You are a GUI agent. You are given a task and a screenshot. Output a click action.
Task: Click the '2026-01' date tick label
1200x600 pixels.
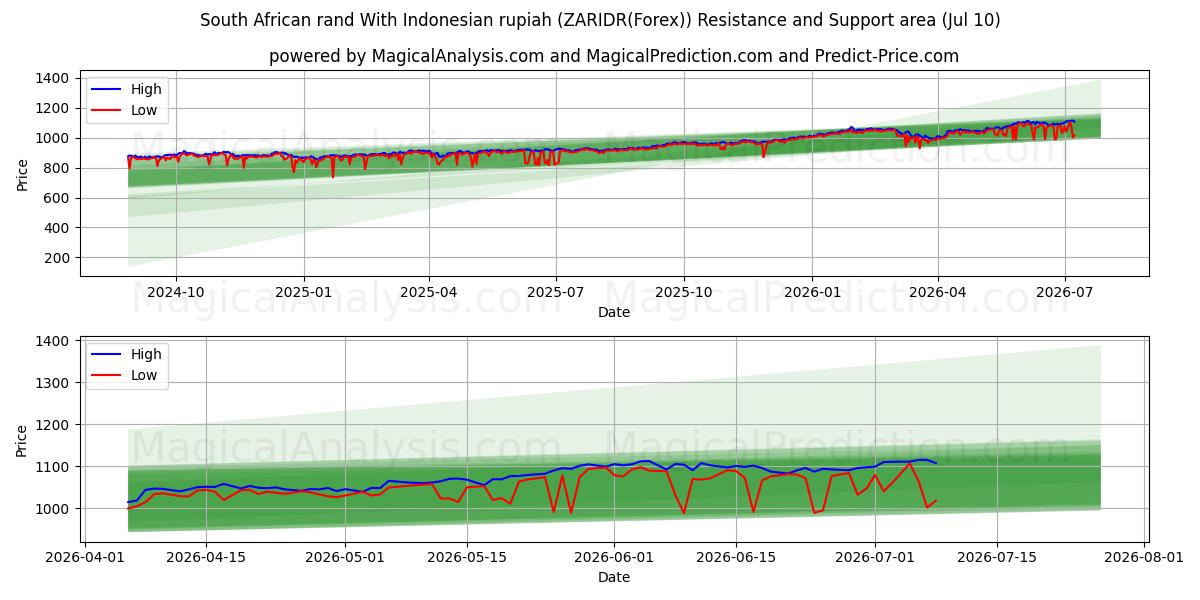pyautogui.click(x=811, y=292)
